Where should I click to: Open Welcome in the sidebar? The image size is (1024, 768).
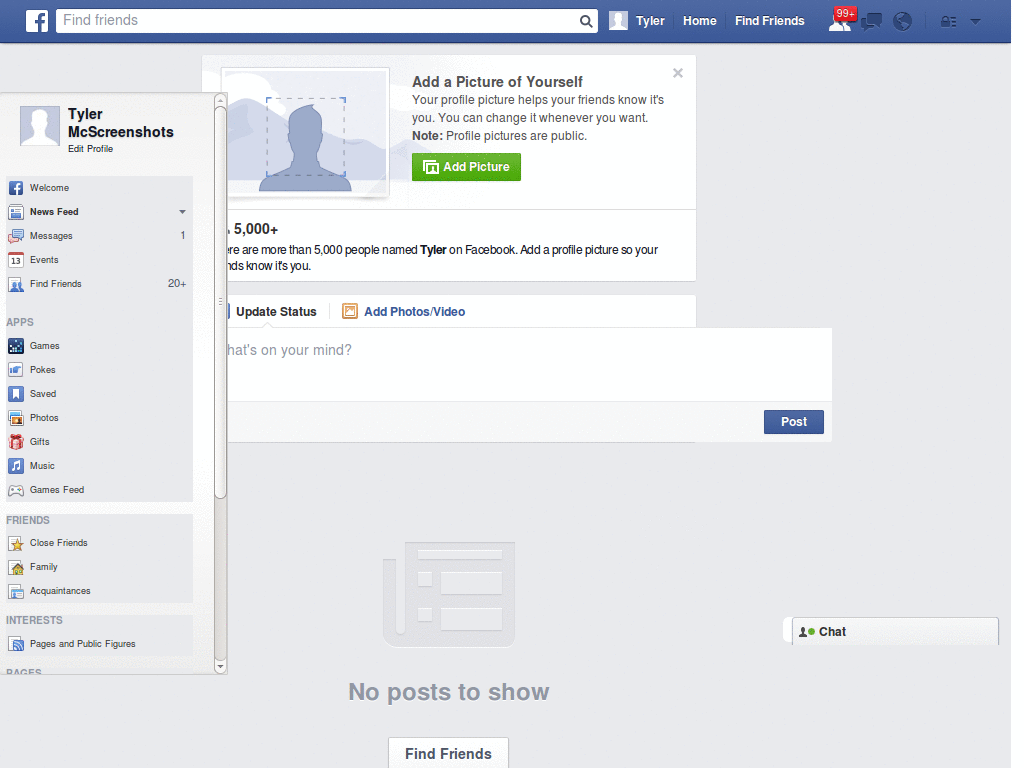click(x=100, y=188)
